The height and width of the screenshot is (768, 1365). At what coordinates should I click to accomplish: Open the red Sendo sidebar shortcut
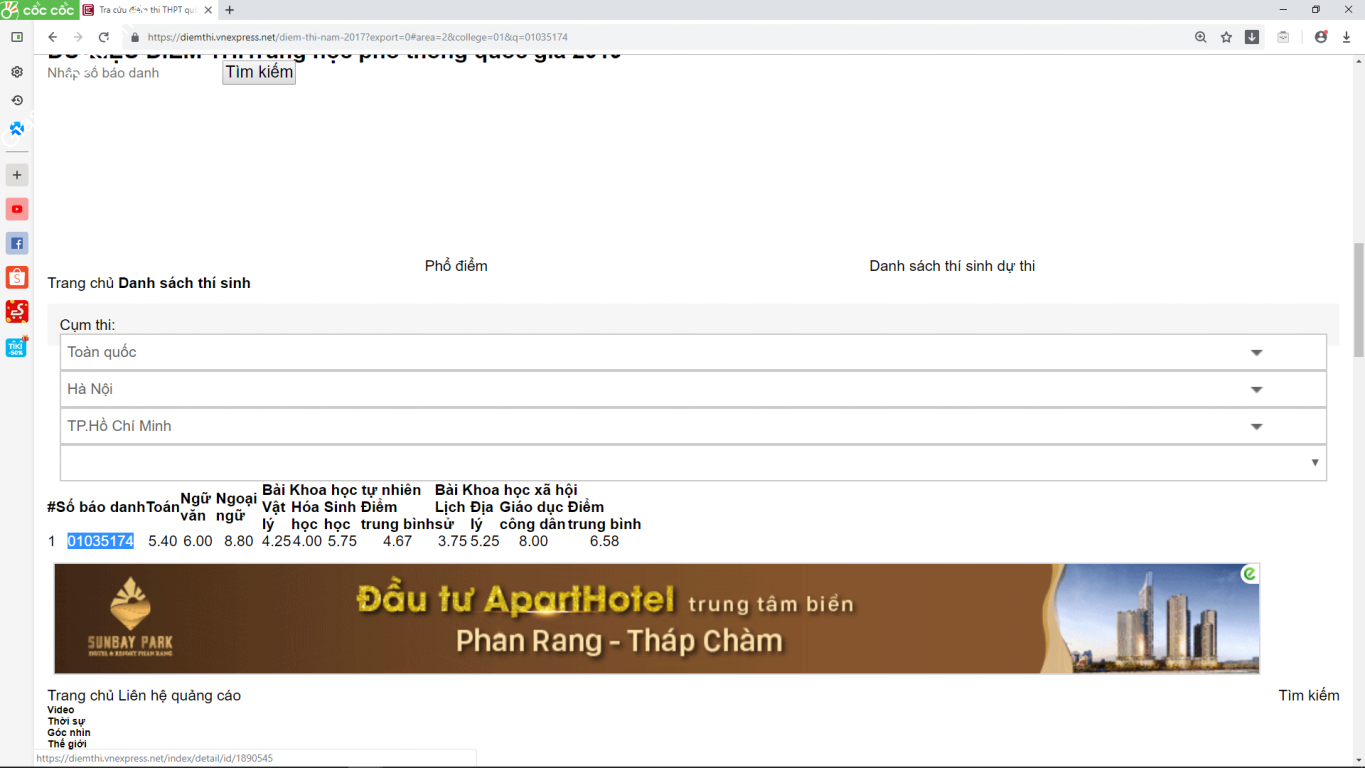click(17, 311)
